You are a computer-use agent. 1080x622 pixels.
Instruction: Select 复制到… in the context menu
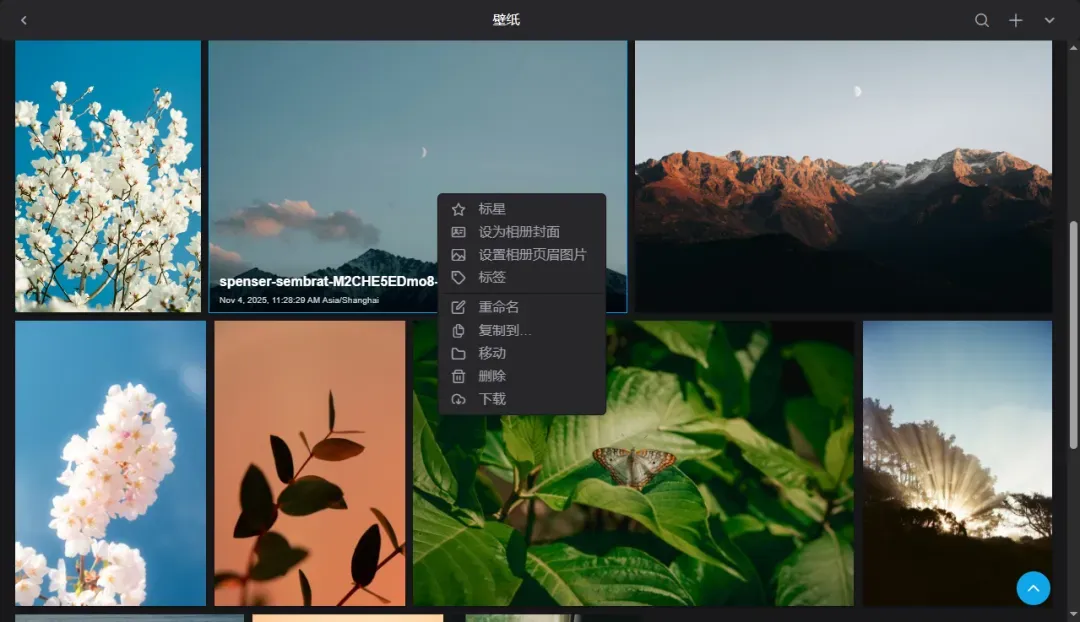pos(504,330)
